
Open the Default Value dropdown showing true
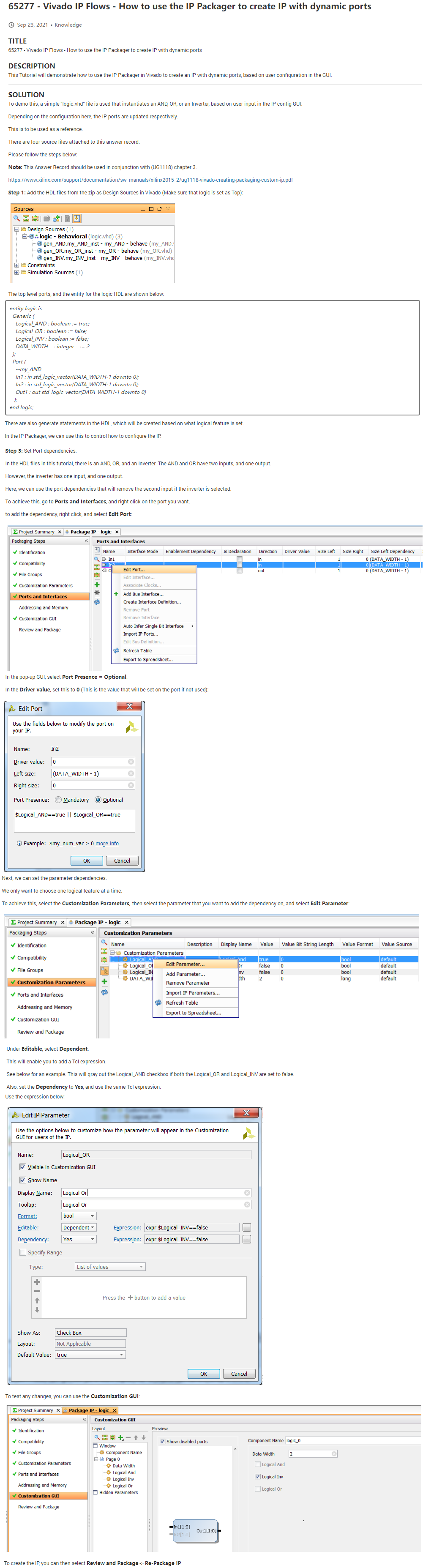90,1355
